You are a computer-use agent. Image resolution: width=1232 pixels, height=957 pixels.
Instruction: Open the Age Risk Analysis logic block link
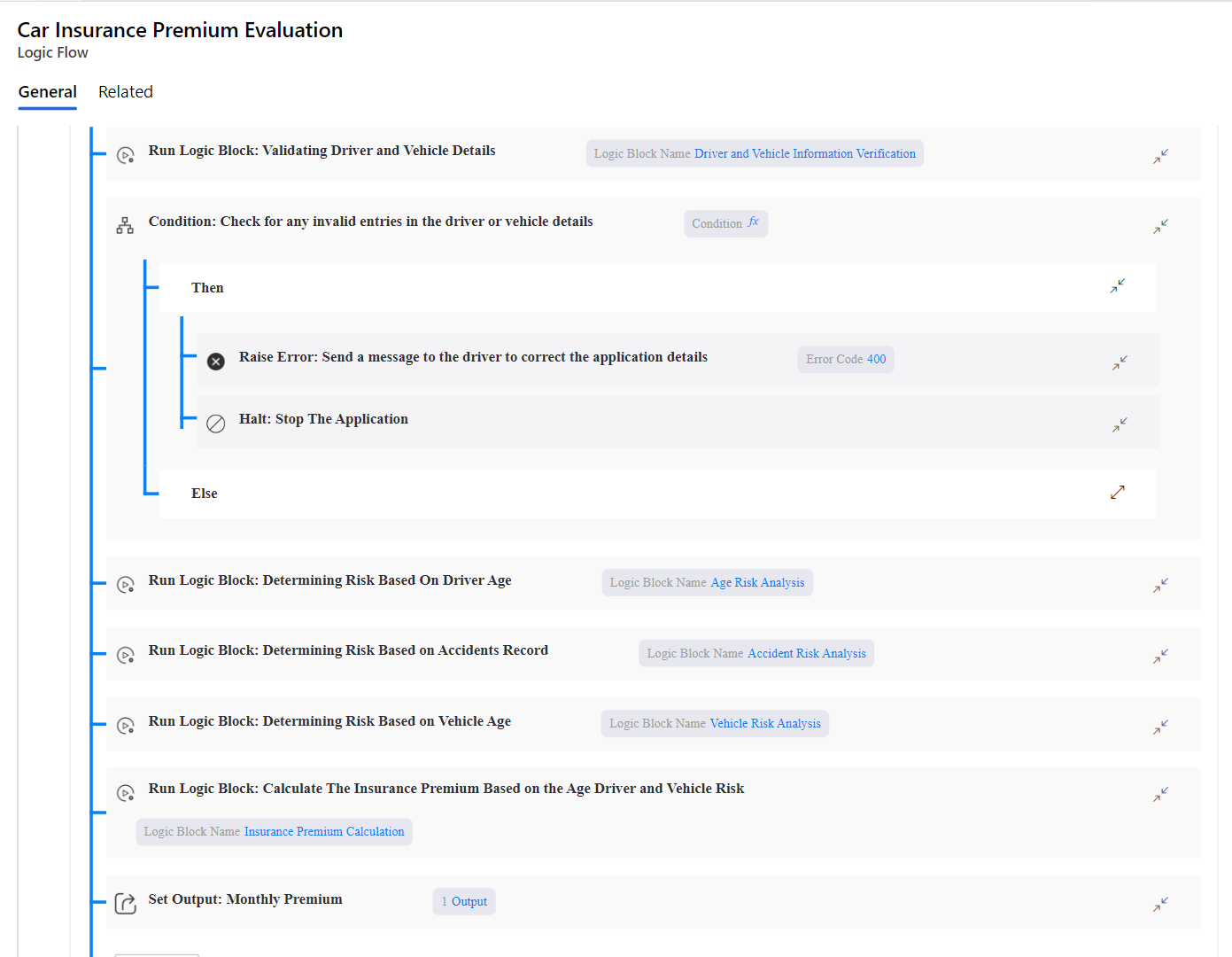coord(758,582)
